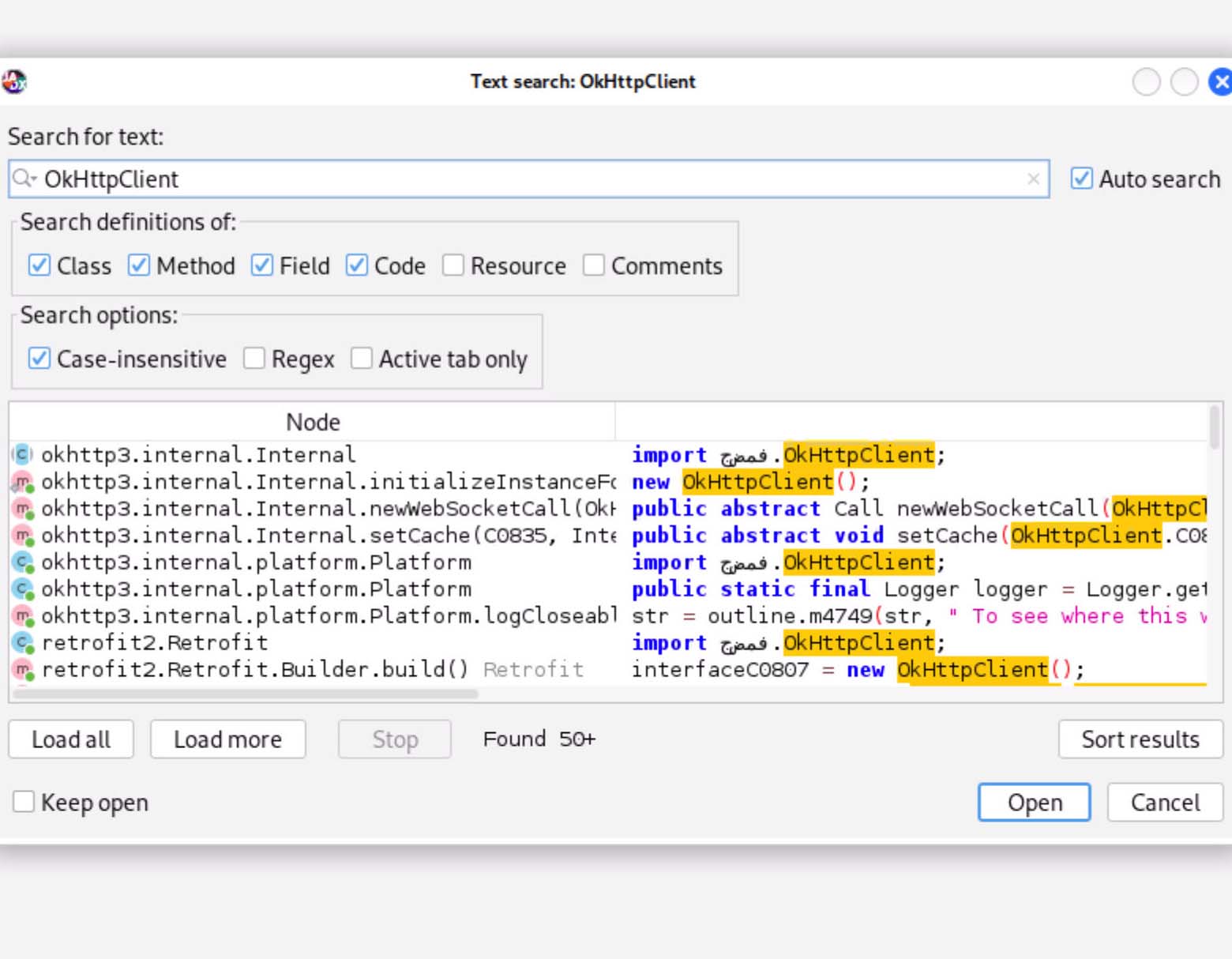1232x959 pixels.
Task: Enable the Regex option
Action: pos(254,359)
